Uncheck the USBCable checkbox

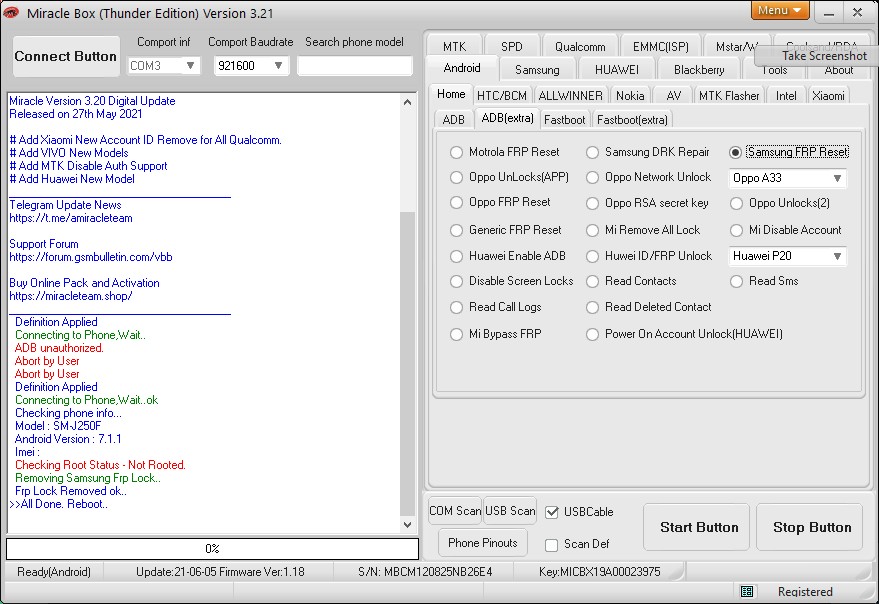pos(551,512)
